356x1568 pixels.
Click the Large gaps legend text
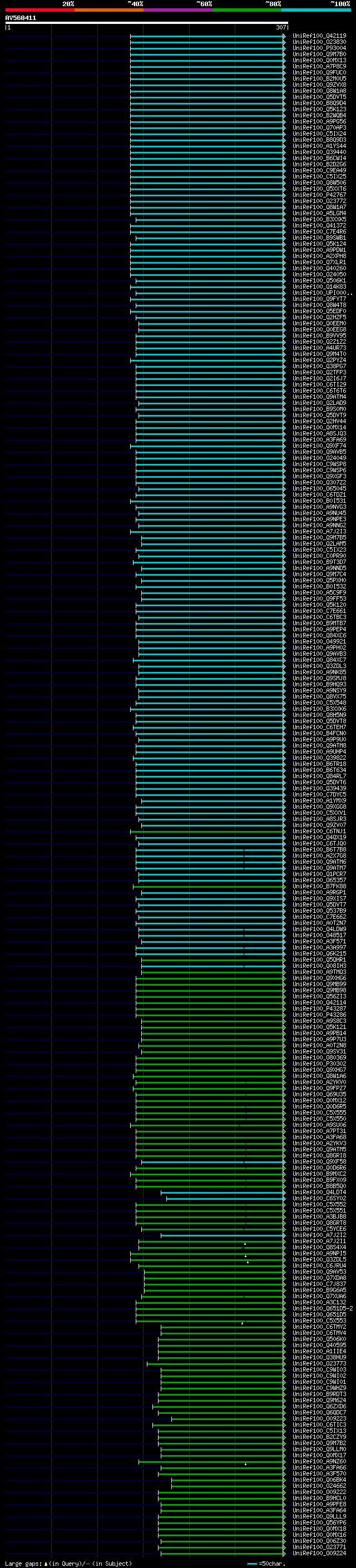click(67, 1563)
